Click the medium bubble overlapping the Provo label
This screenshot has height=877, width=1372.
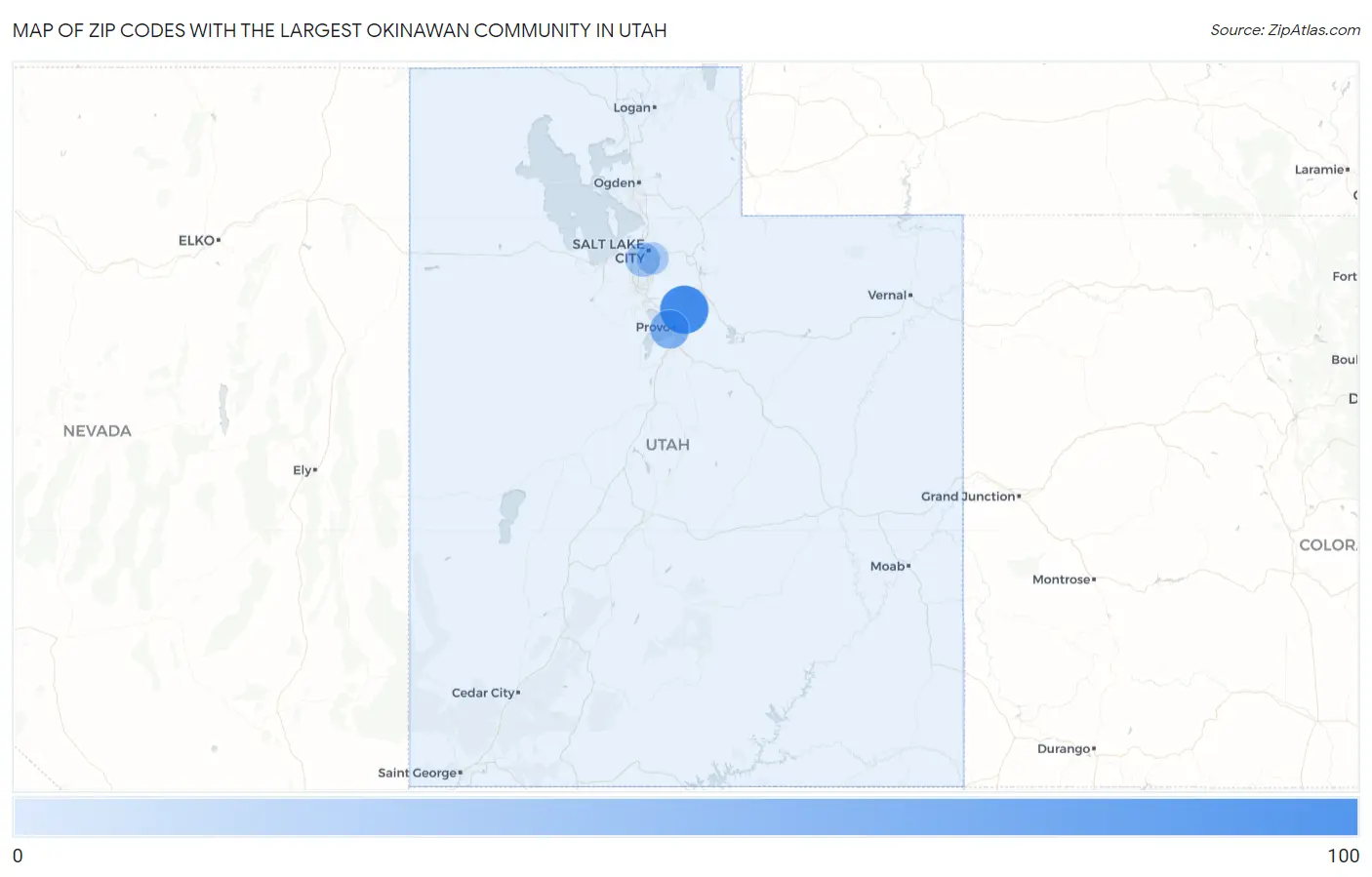click(669, 329)
